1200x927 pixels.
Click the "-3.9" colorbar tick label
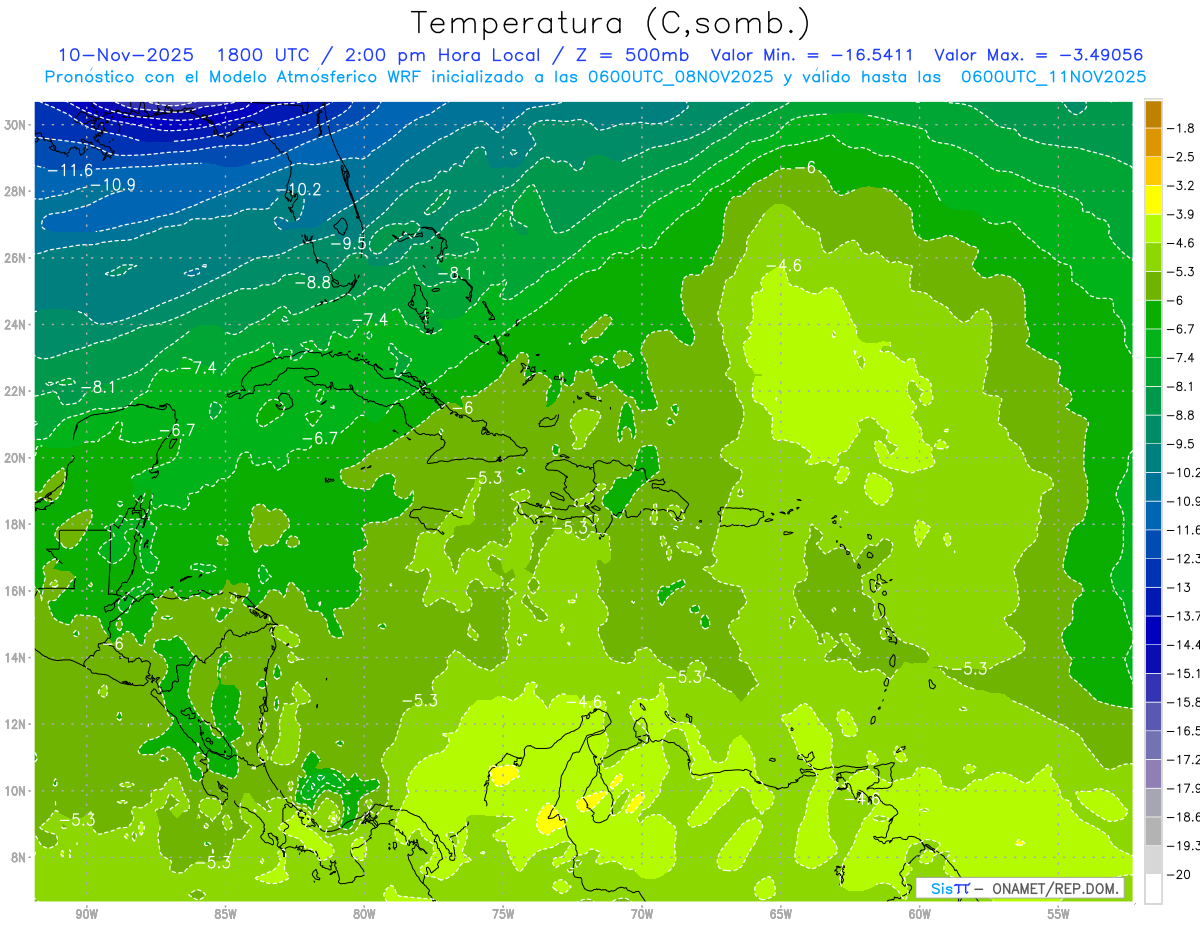pos(1181,215)
